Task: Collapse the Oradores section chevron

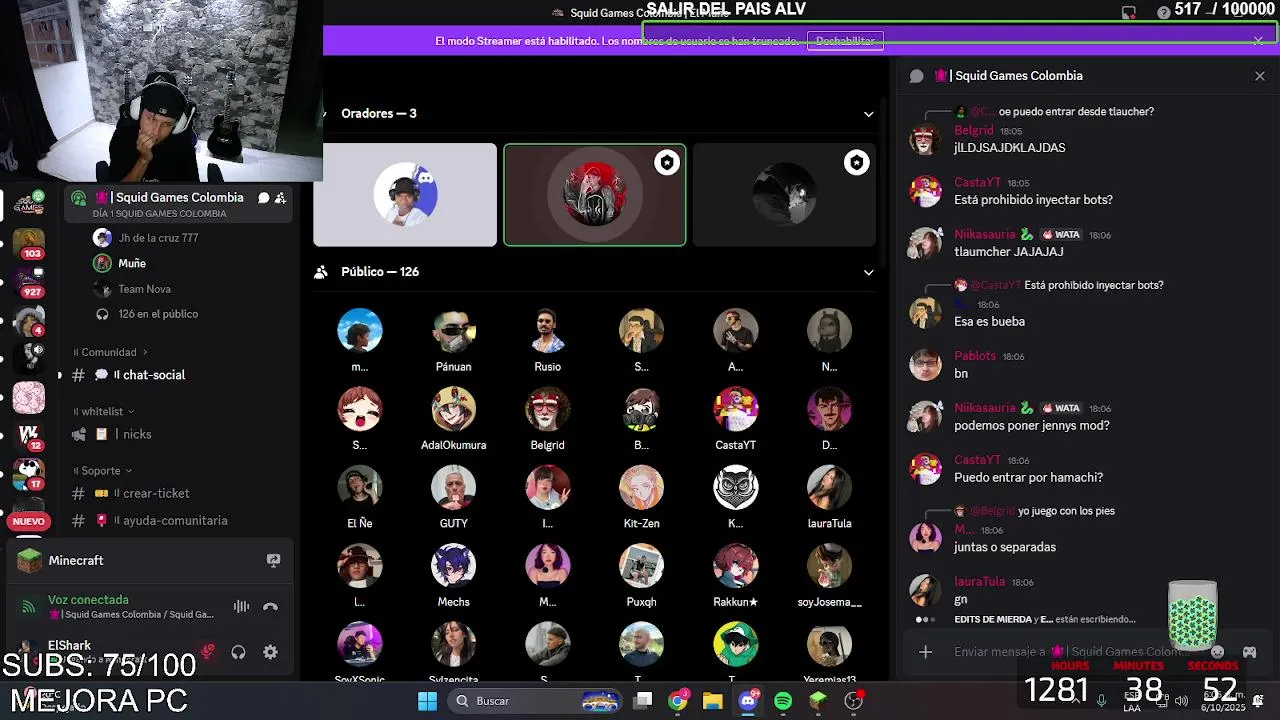Action: 868,114
